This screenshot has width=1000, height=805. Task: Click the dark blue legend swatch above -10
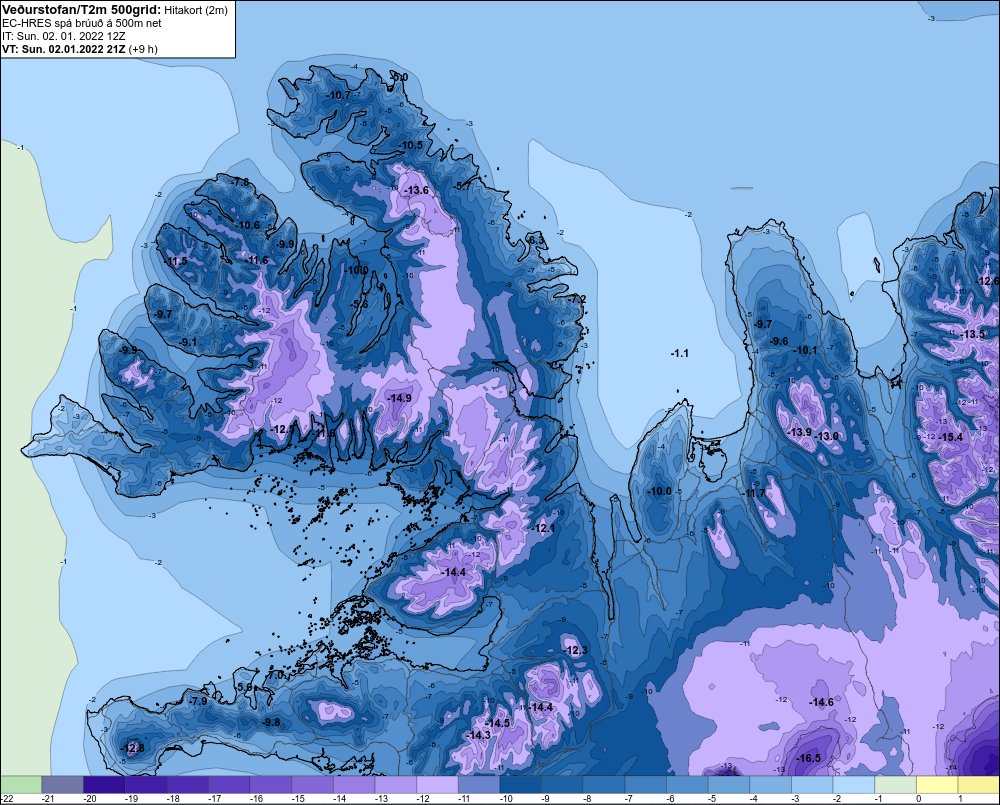[520, 784]
